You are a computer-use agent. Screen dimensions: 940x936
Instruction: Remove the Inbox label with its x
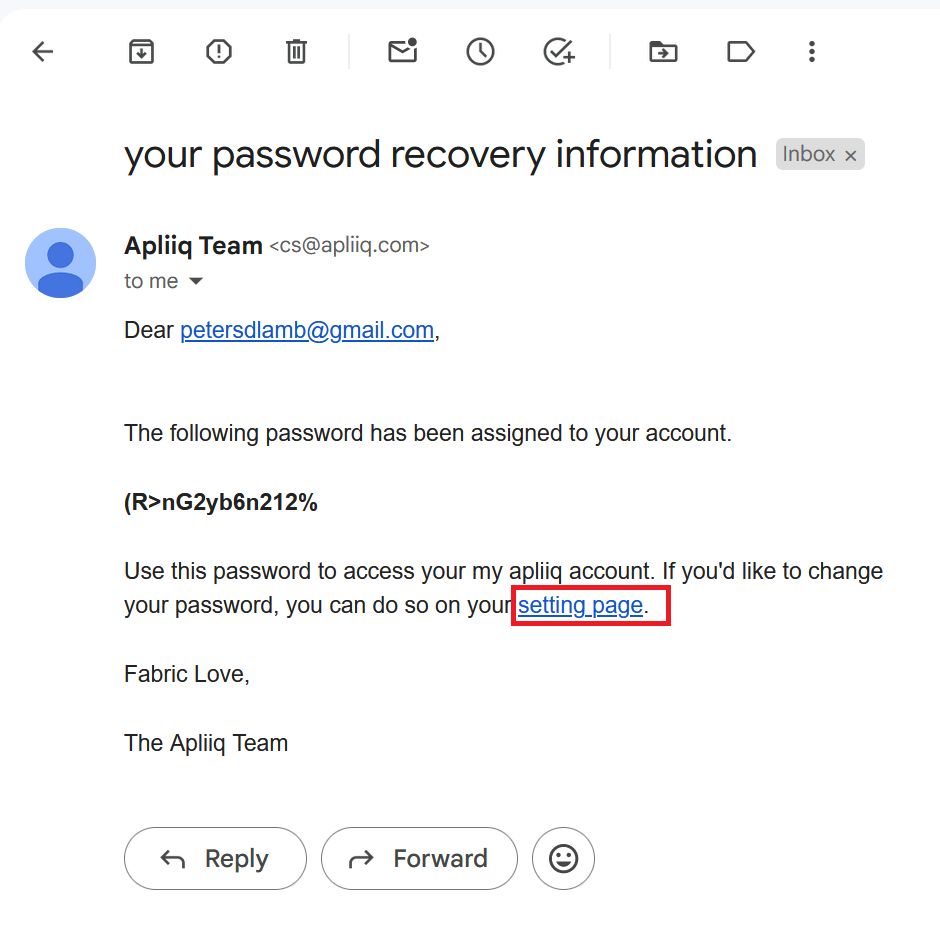click(851, 155)
